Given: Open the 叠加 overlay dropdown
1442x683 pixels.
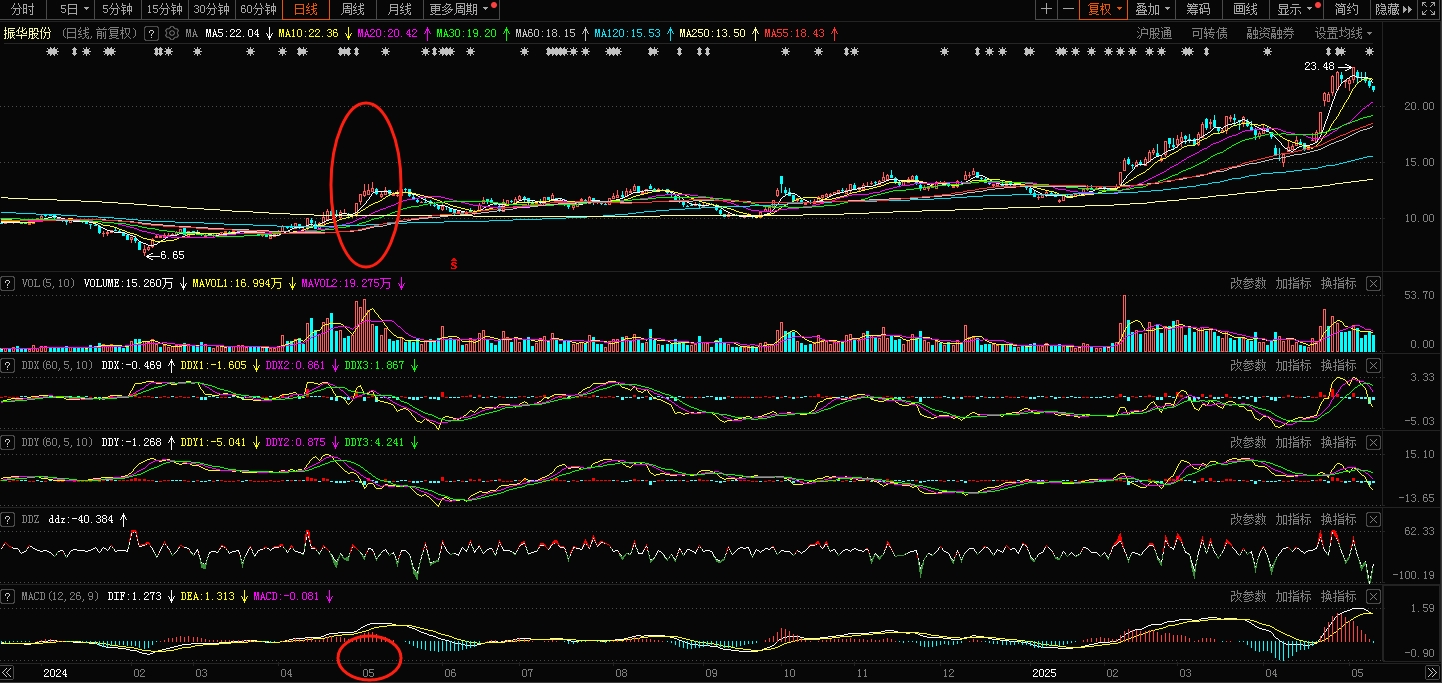Looking at the screenshot, I should pyautogui.click(x=1152, y=9).
